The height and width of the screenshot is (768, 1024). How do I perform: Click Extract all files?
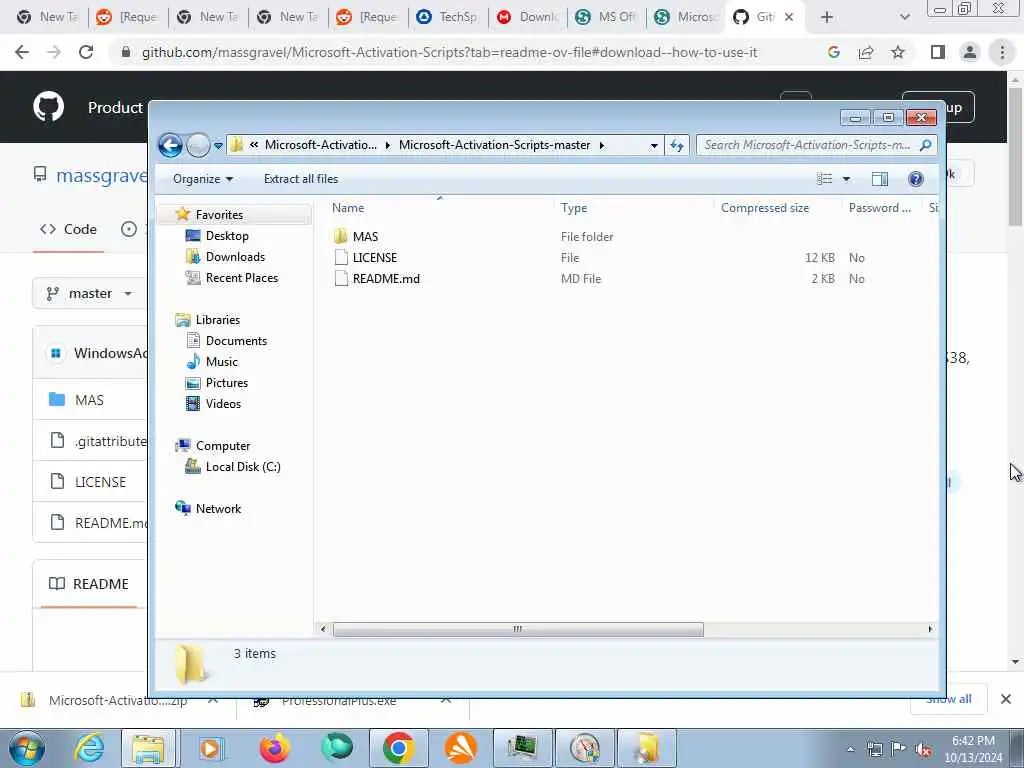301,179
